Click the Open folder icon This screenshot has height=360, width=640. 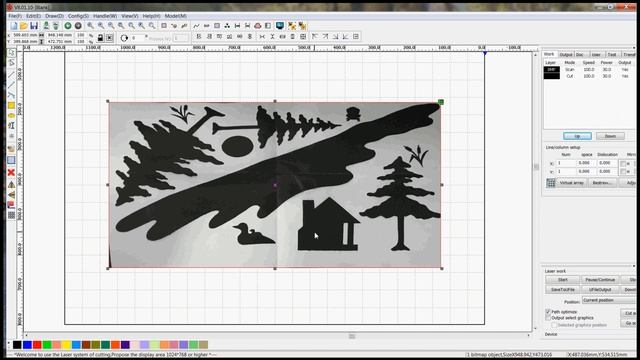pos(24,26)
